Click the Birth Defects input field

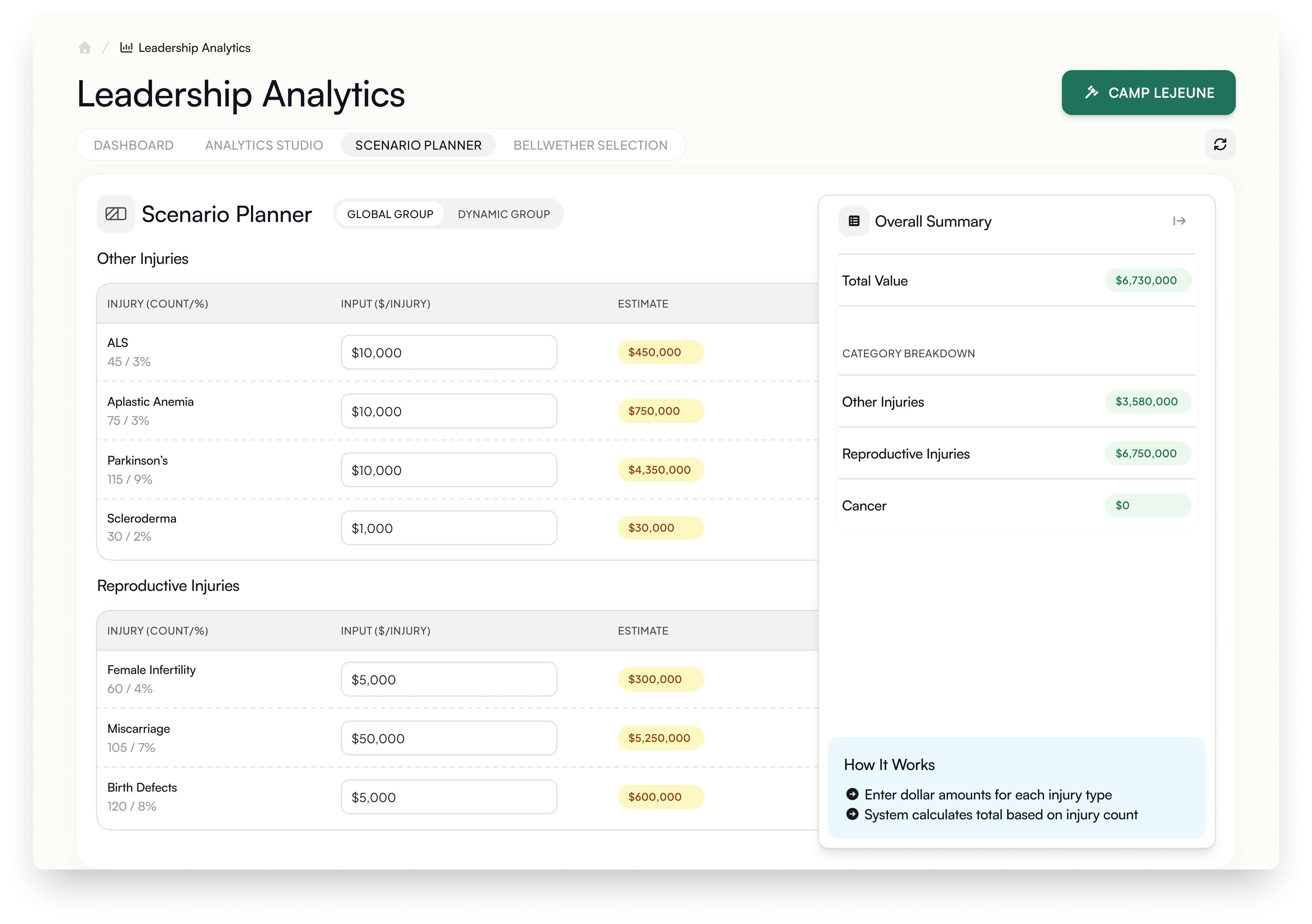pos(449,797)
